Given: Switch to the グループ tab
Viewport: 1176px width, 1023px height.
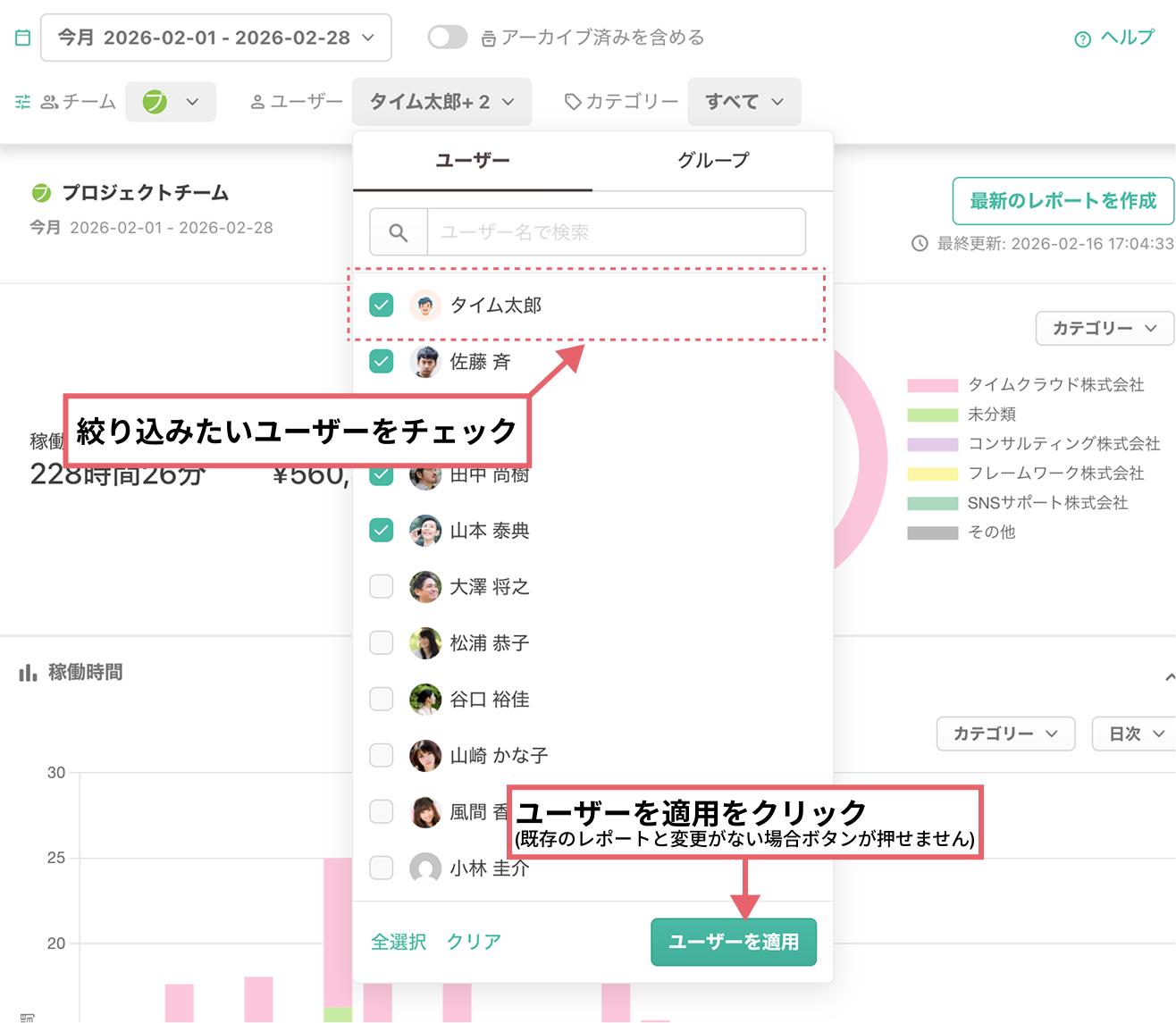Looking at the screenshot, I should [x=712, y=161].
